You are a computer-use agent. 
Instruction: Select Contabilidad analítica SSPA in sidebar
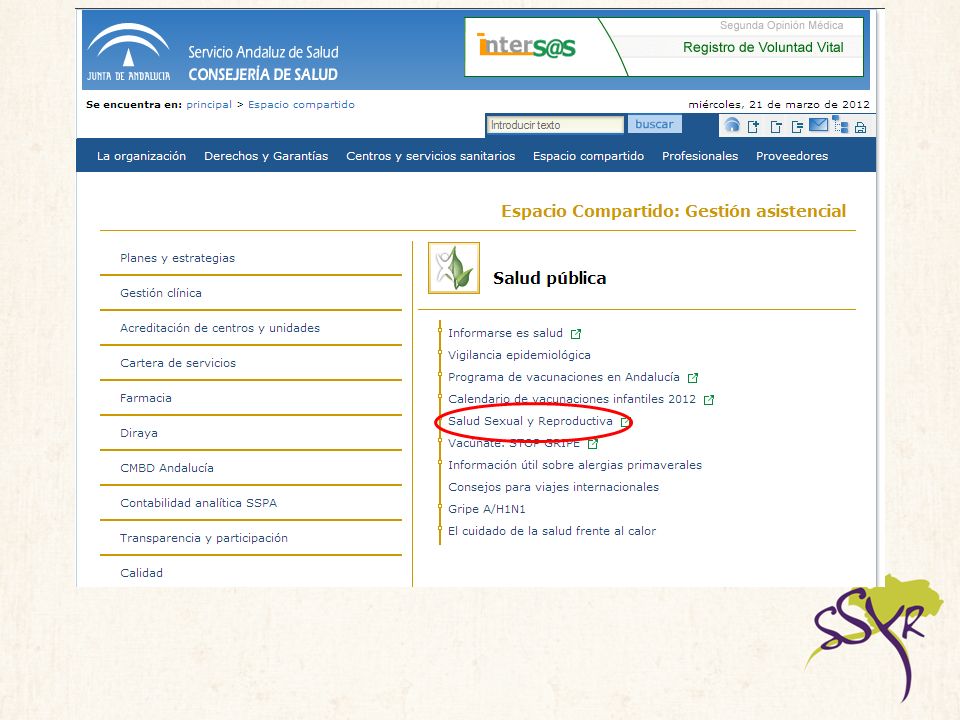pos(198,503)
